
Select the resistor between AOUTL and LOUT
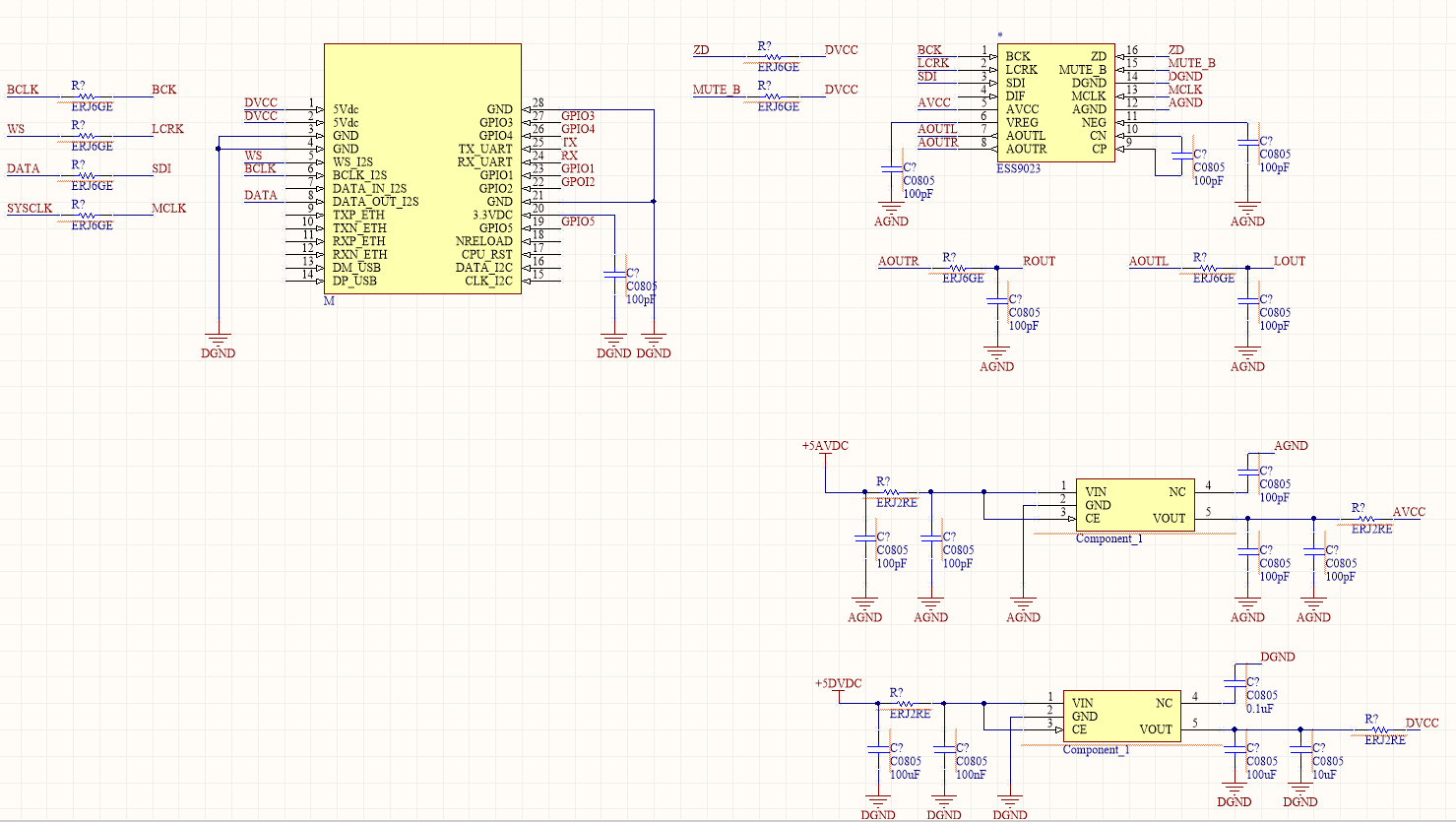[x=1208, y=268]
